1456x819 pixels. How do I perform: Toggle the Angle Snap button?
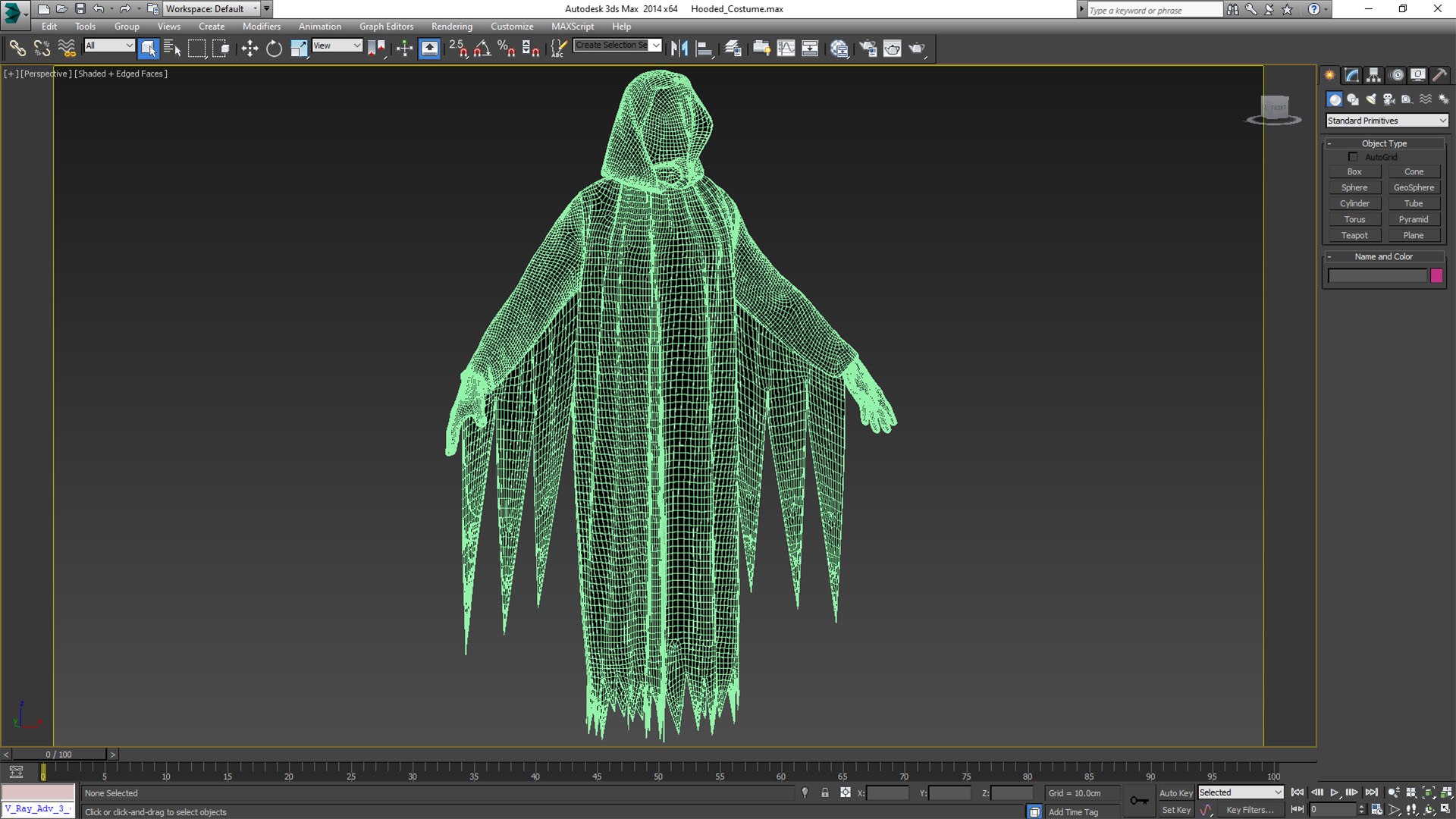pos(482,49)
